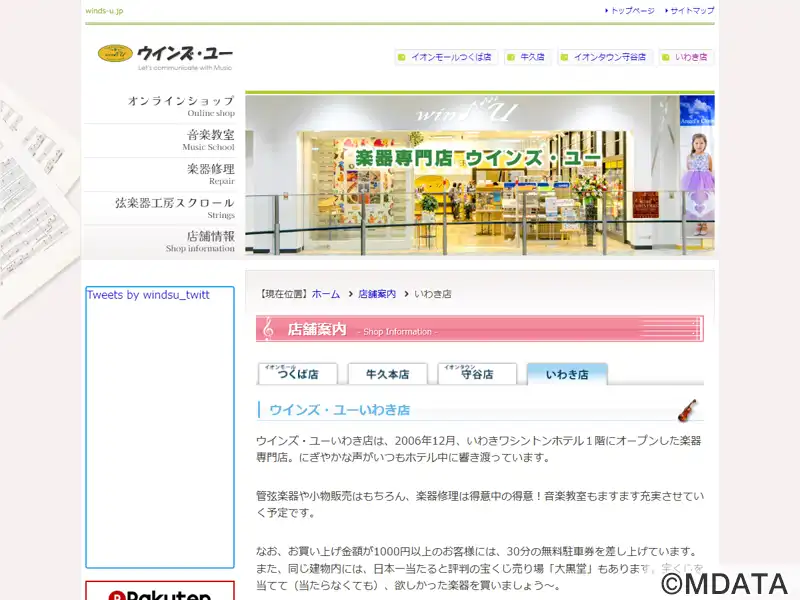Switch to the 守谷店 tab
The height and width of the screenshot is (600, 800).
[x=478, y=373]
